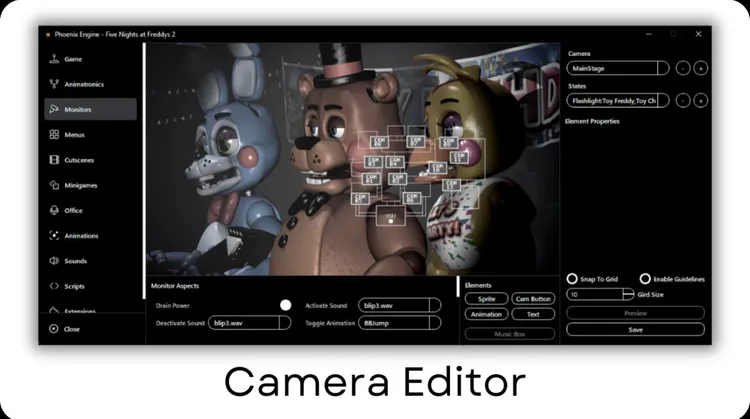The image size is (750, 419).
Task: Click the Preview button
Action: [x=636, y=313]
